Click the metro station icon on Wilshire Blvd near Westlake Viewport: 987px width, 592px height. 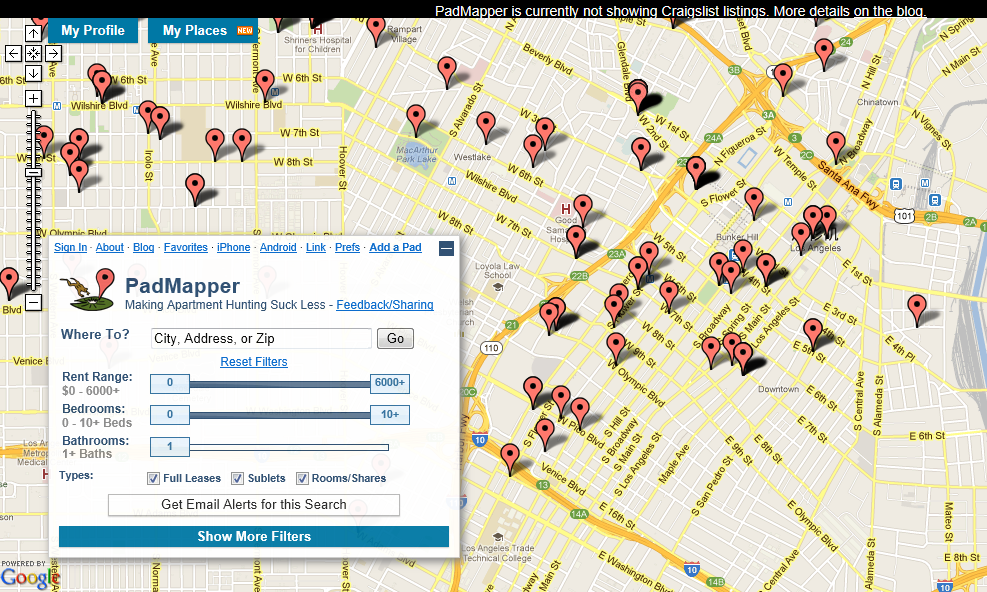pos(451,181)
